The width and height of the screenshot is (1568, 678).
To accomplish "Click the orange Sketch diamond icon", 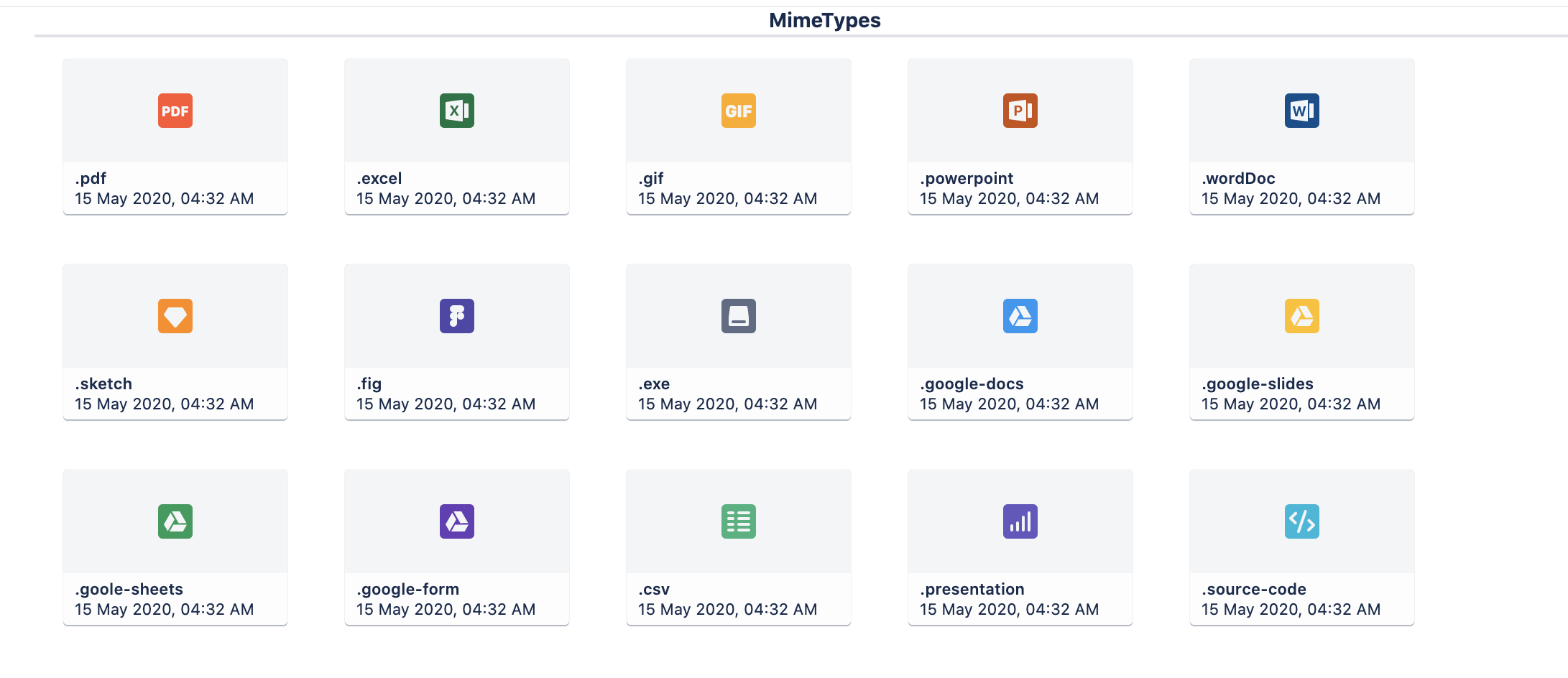I will [175, 316].
